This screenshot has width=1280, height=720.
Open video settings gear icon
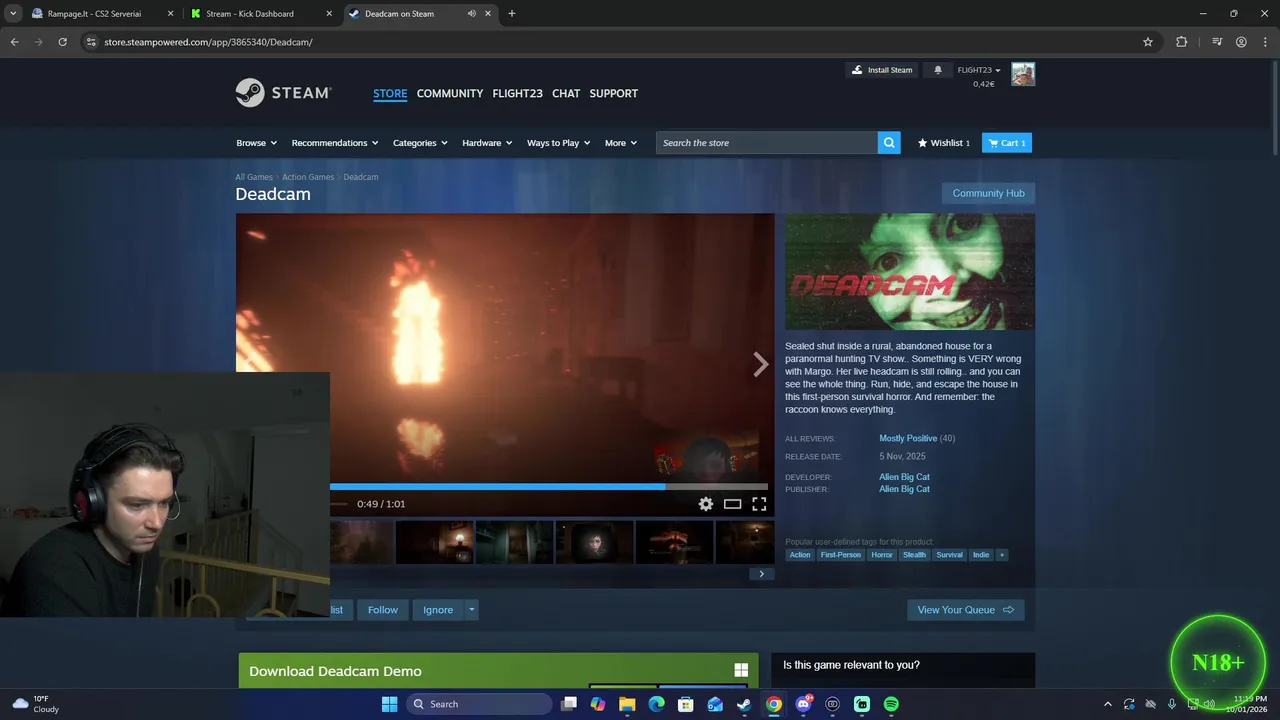pos(706,504)
